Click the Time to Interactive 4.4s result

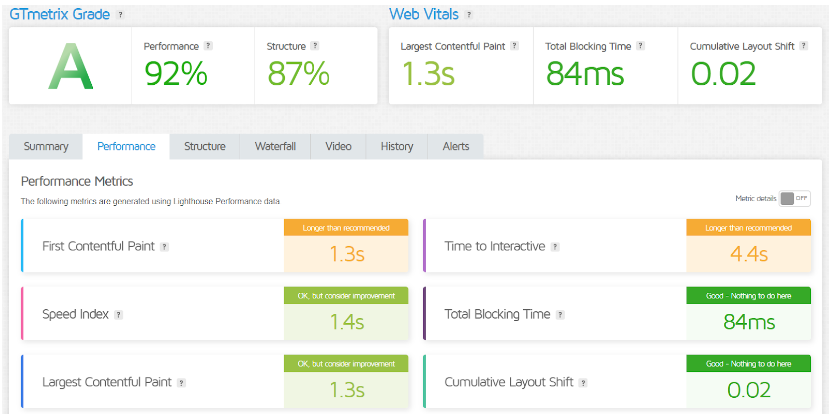(749, 254)
